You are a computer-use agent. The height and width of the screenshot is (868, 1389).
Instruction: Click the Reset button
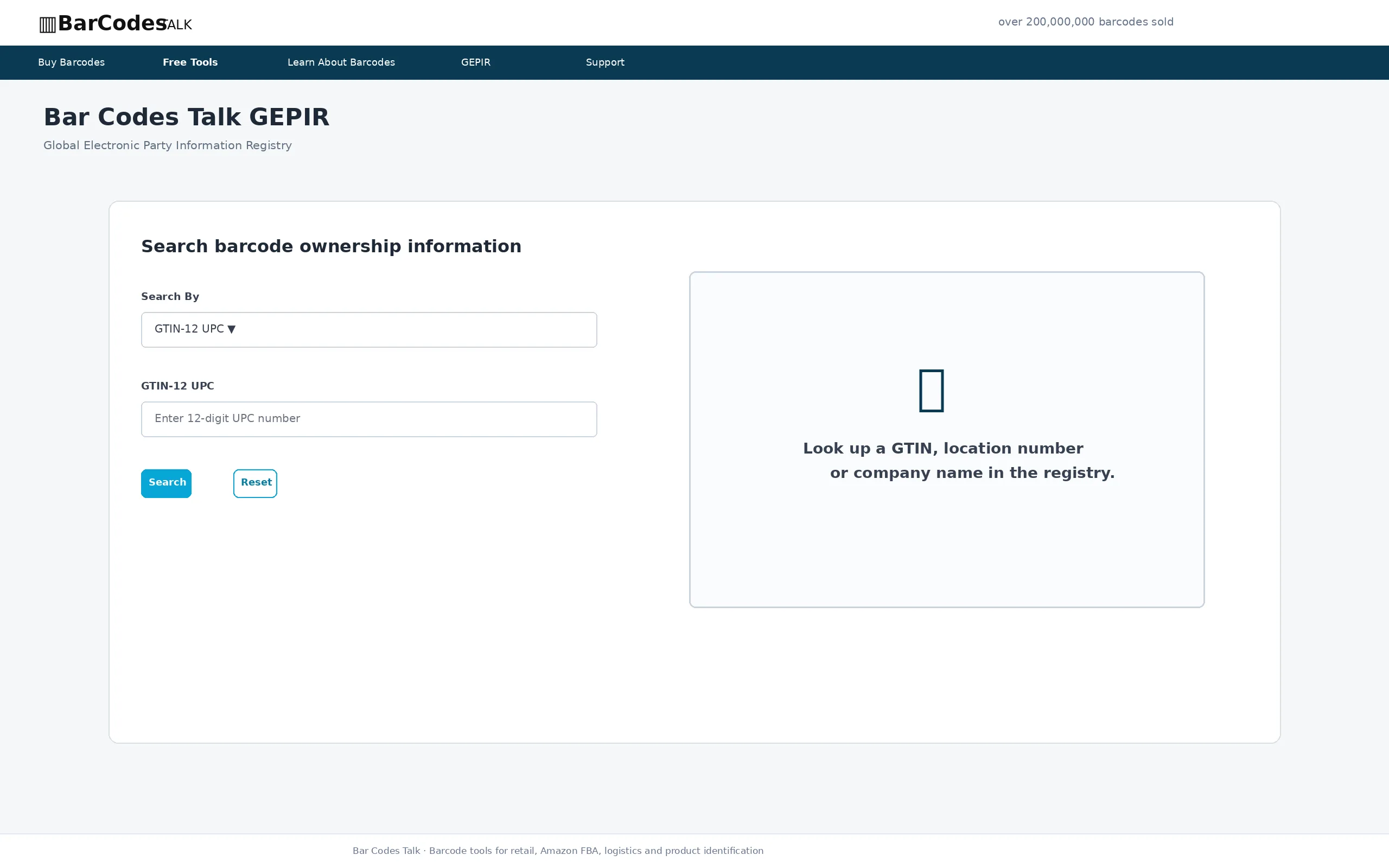256,483
